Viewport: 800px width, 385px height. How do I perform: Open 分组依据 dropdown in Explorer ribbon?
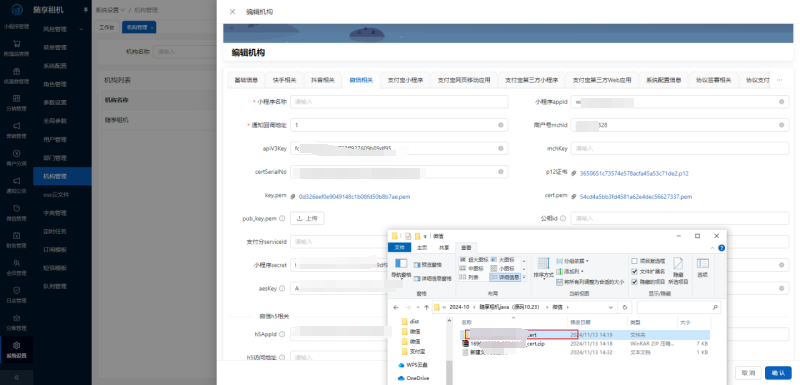tap(572, 261)
